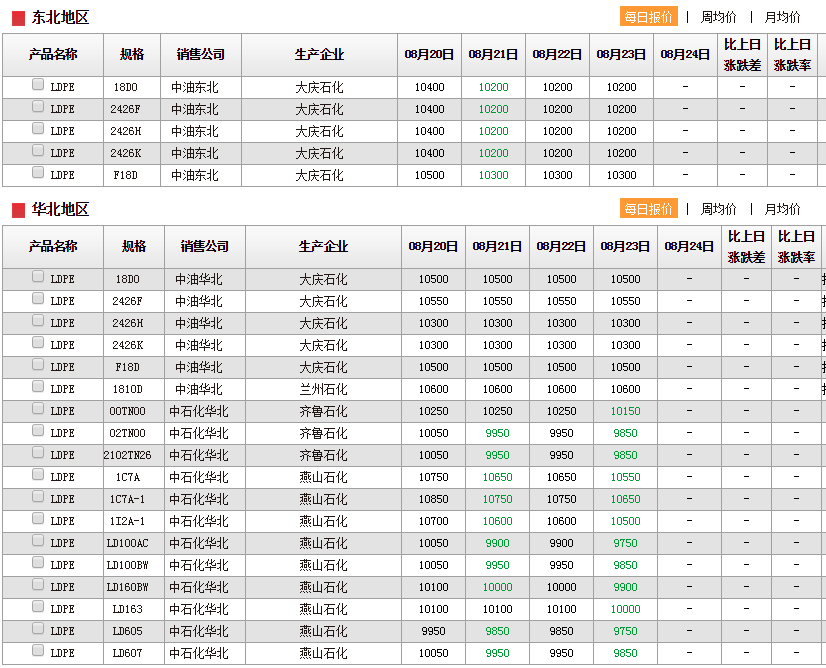
Task: Click 10550 08月20日 price in 华北 2426F row
Action: [434, 301]
